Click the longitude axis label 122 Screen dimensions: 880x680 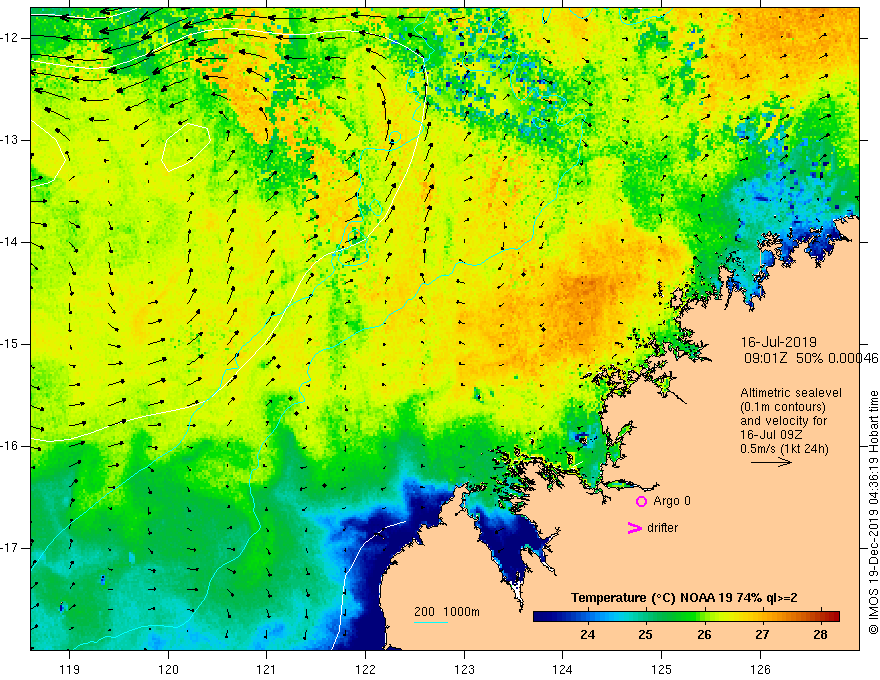coord(365,669)
